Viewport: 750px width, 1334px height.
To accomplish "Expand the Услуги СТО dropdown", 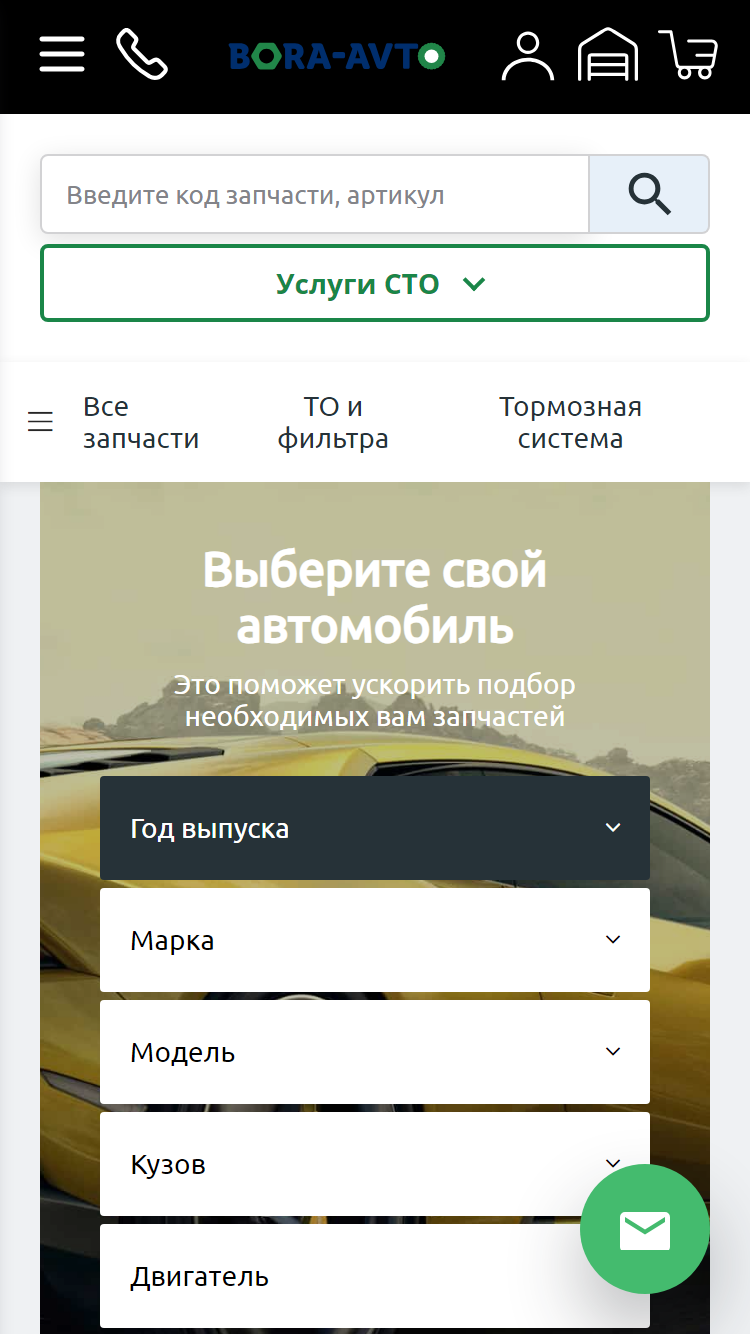I will click(375, 284).
